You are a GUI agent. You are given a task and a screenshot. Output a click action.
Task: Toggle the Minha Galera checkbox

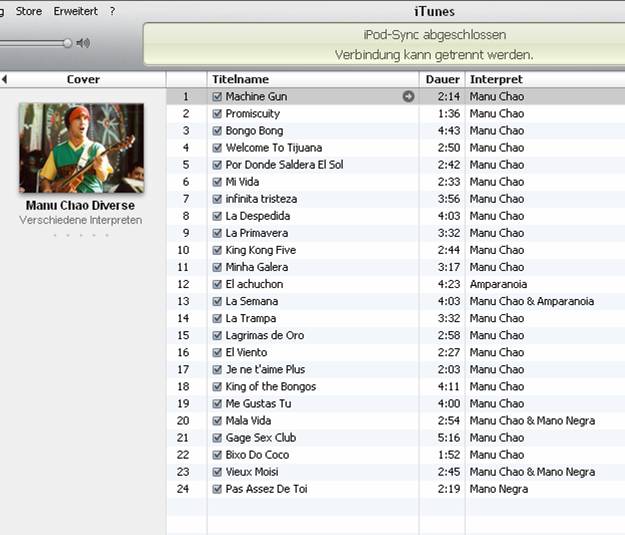[217, 267]
